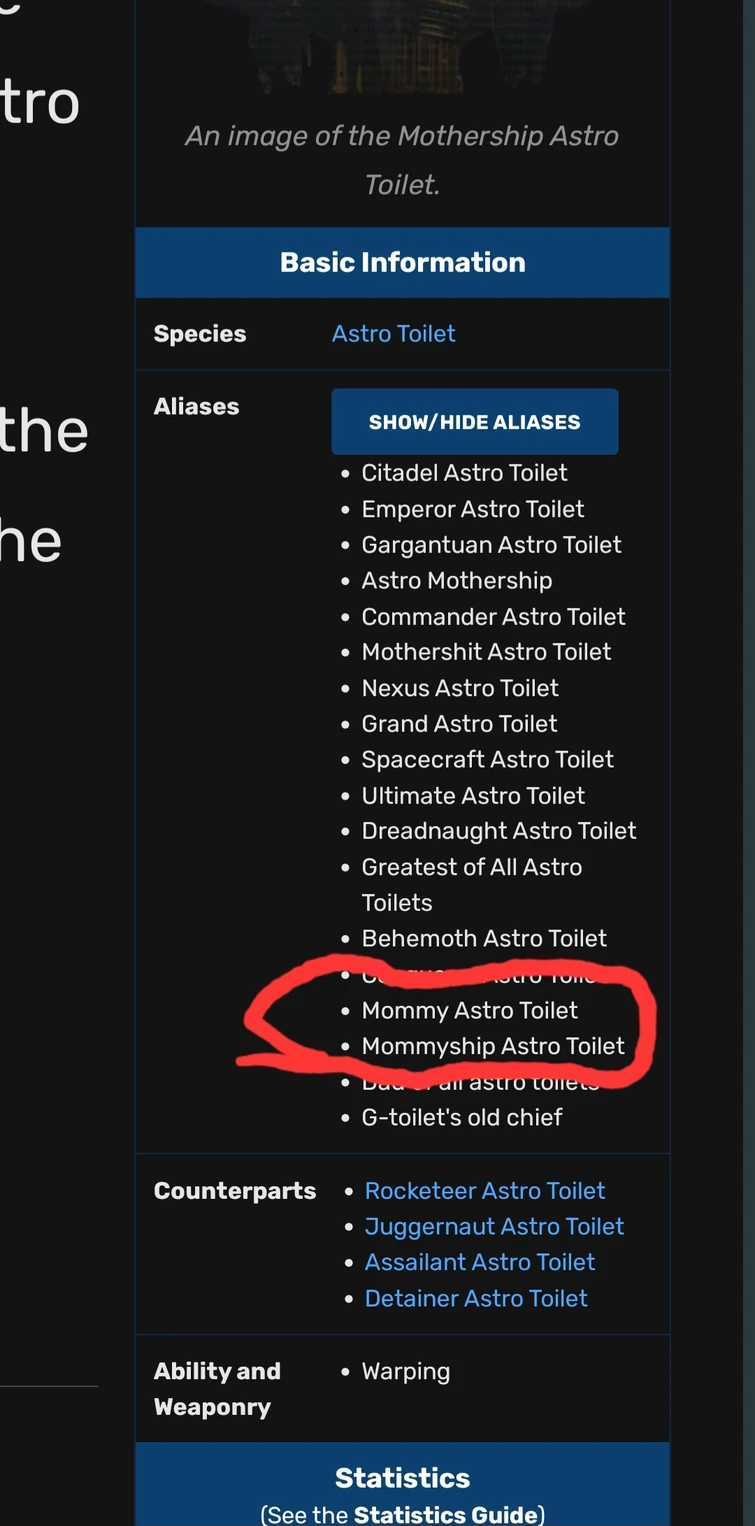Click the SHOW/HIDE ALIASES button
The image size is (755, 1526).
474,421
